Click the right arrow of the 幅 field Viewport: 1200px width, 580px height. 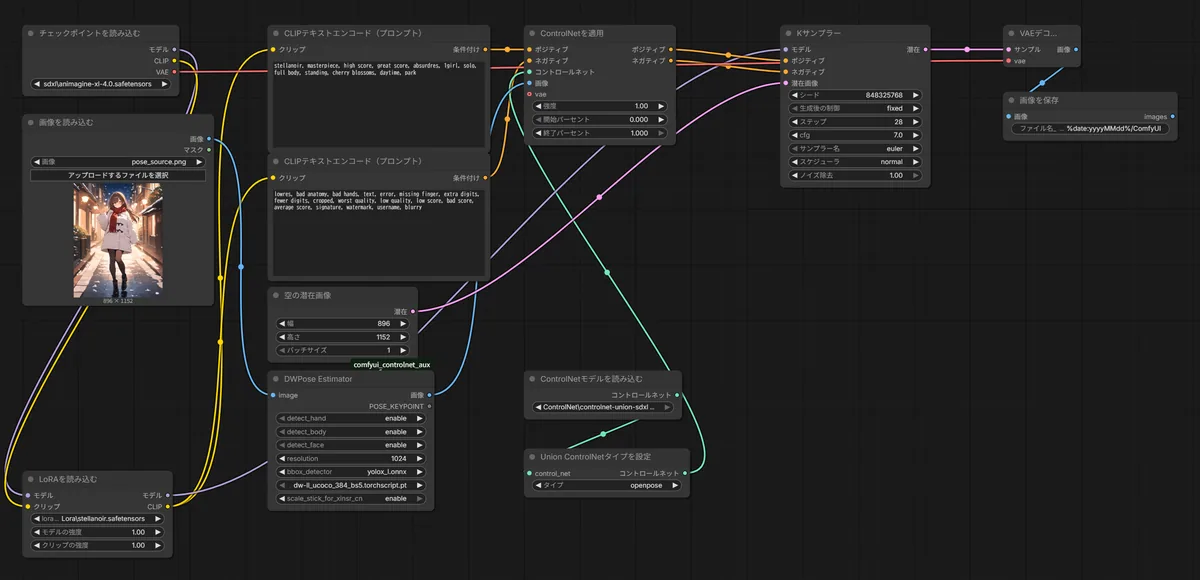[x=404, y=324]
